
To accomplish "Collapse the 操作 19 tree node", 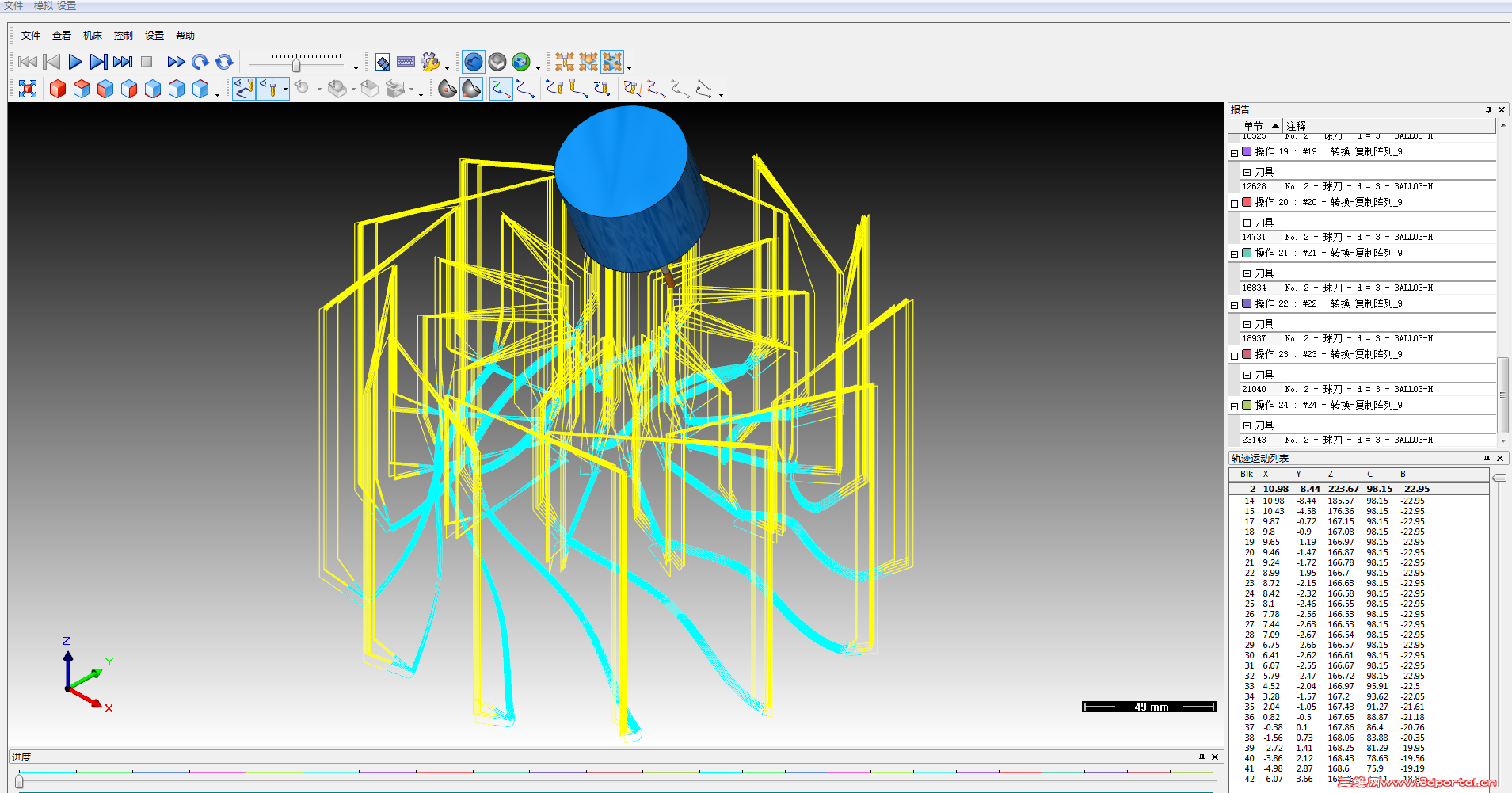I will pyautogui.click(x=1234, y=153).
